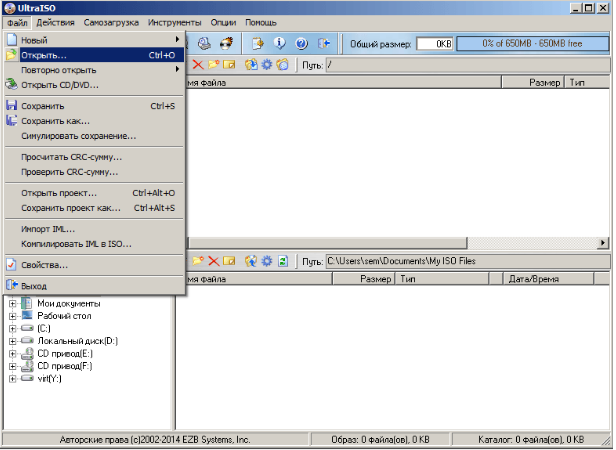
Task: Sort by Размер column in the image pane
Action: (x=533, y=83)
